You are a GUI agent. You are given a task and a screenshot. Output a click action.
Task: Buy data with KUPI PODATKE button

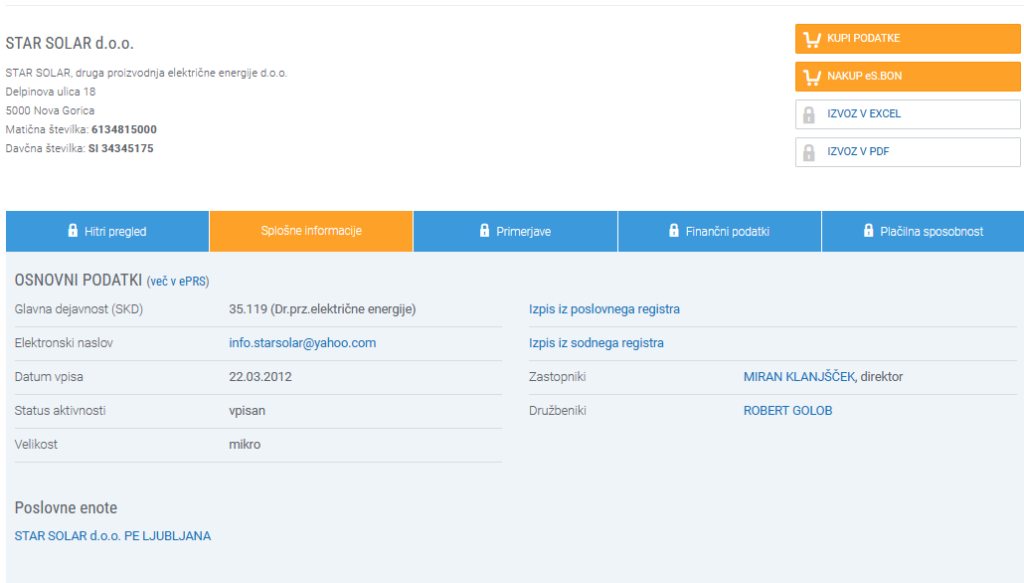(908, 39)
